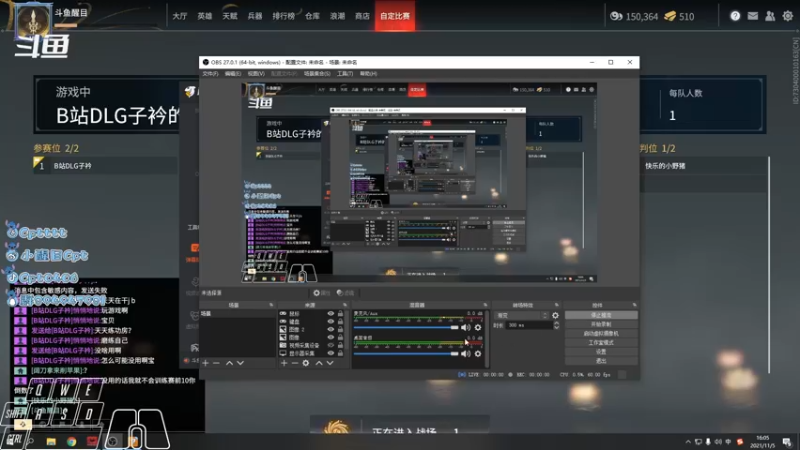The width and height of the screenshot is (800, 450).
Task: Click the 桌面音频 volume slider
Action: [406, 354]
